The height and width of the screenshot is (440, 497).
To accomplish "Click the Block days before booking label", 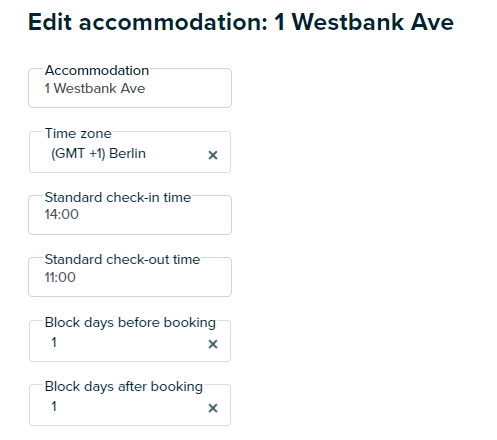I will coord(130,323).
